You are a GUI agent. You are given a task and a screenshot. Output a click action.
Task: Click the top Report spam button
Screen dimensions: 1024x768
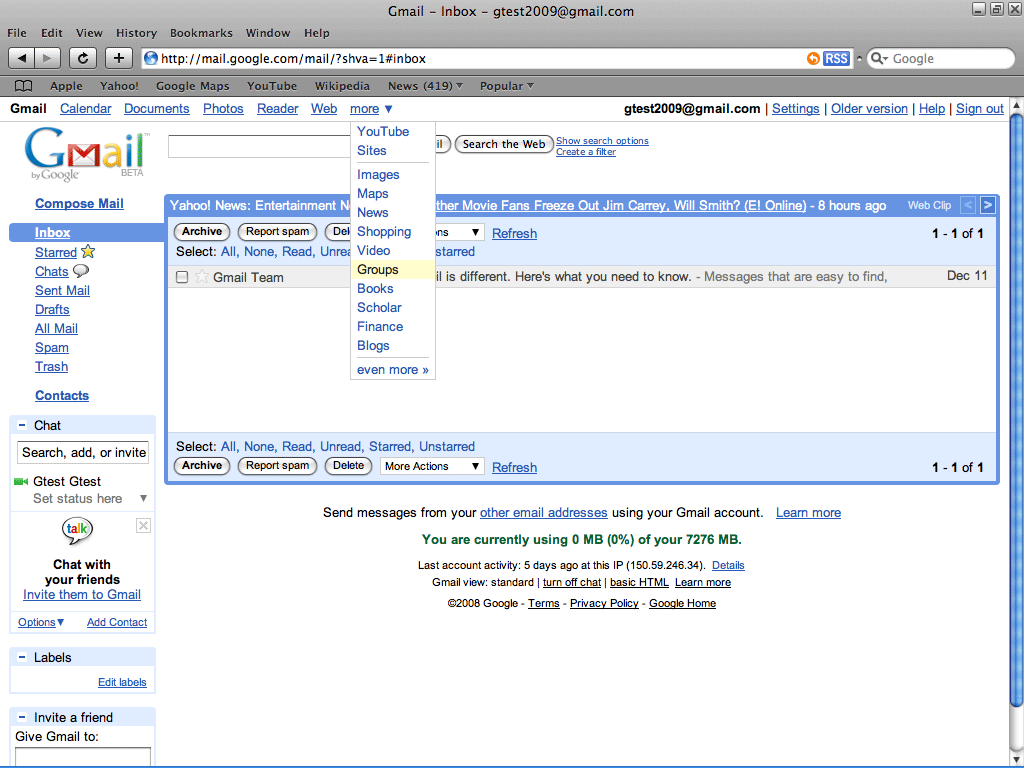tap(278, 231)
